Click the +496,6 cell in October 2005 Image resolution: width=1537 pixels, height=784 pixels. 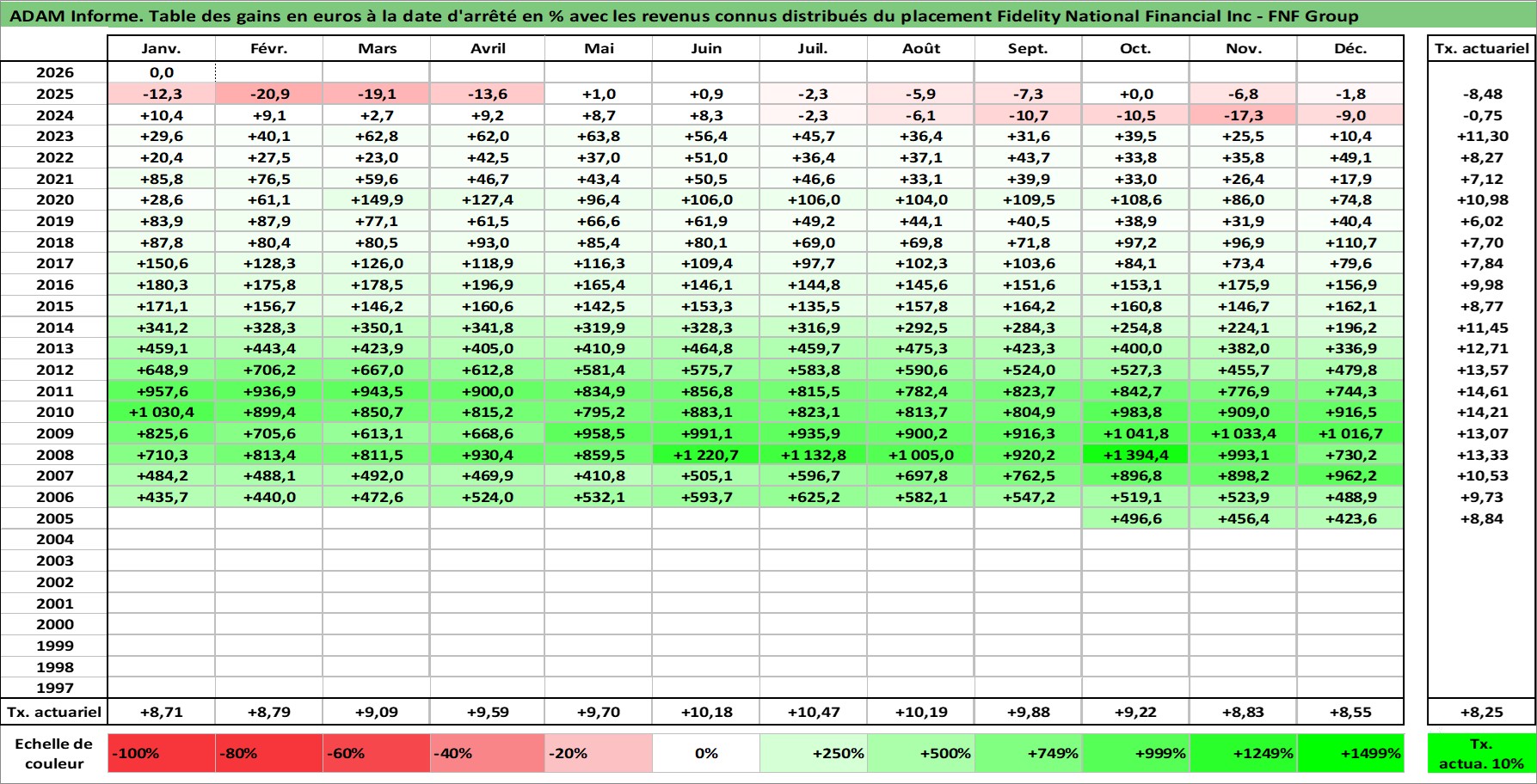click(1136, 518)
